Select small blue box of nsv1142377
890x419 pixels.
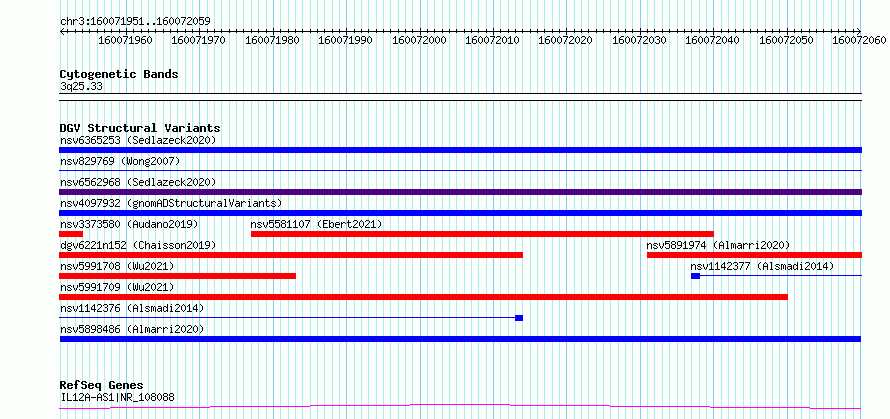[x=695, y=276]
